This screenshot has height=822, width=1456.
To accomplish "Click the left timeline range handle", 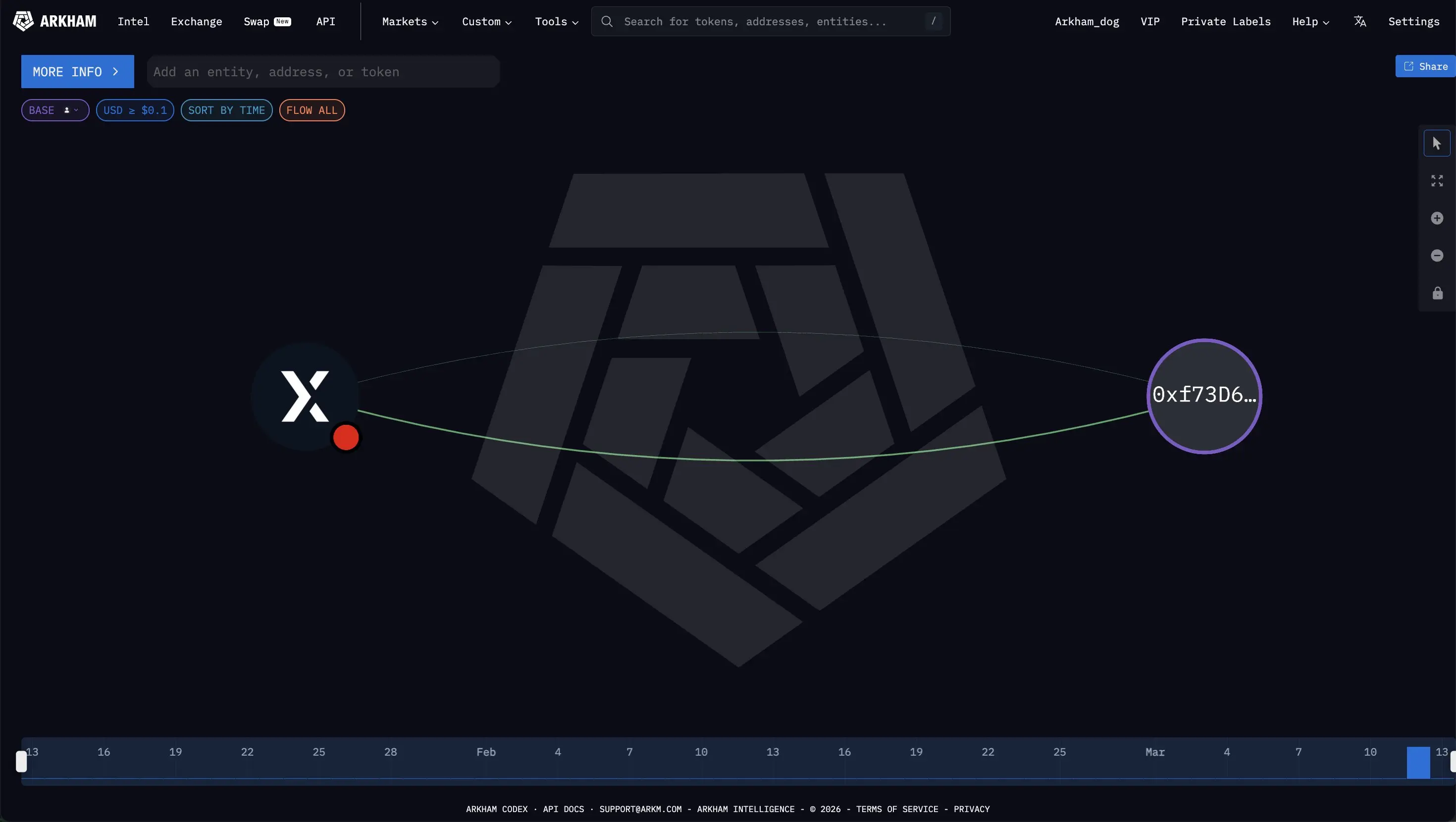I will click(x=21, y=762).
